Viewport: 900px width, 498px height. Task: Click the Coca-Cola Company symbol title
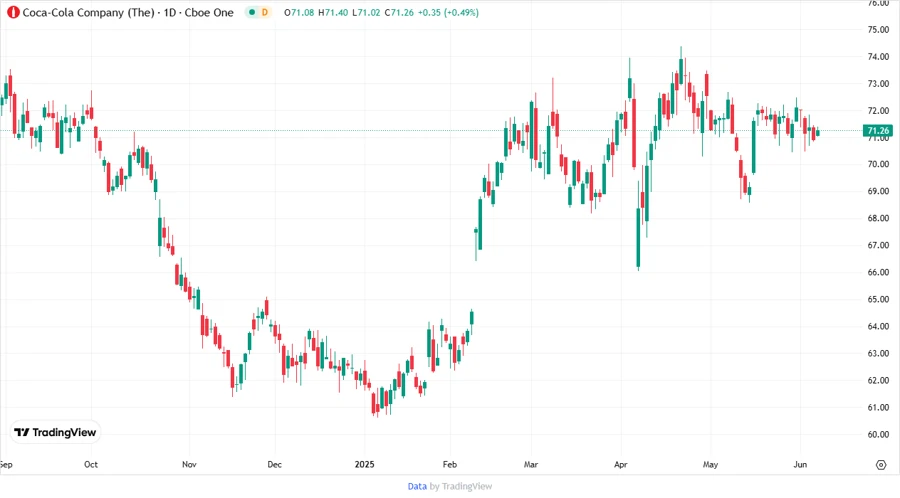pyautogui.click(x=128, y=13)
